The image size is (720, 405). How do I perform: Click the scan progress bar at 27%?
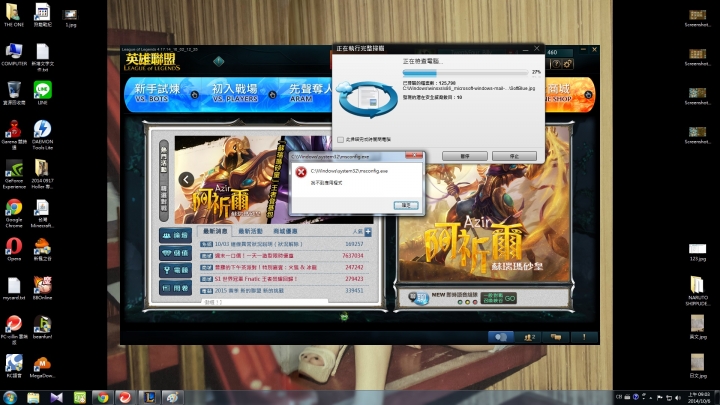(x=465, y=73)
